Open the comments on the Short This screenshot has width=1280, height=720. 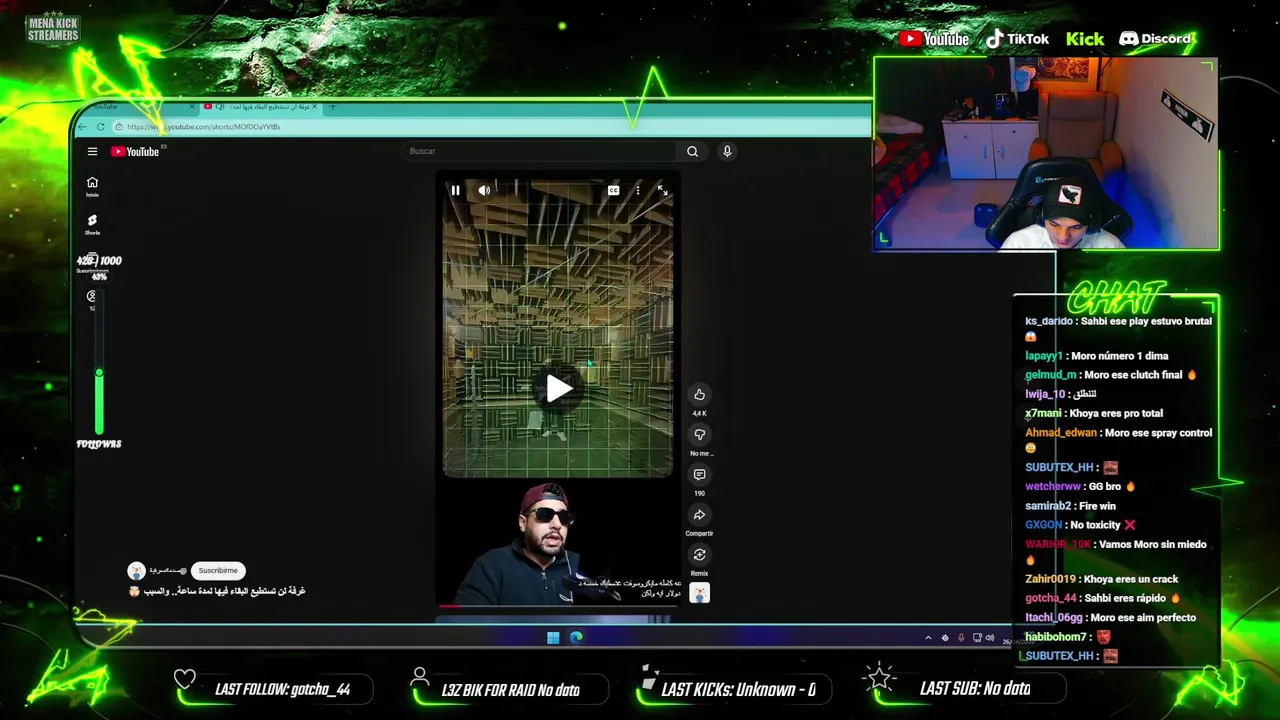pyautogui.click(x=699, y=475)
